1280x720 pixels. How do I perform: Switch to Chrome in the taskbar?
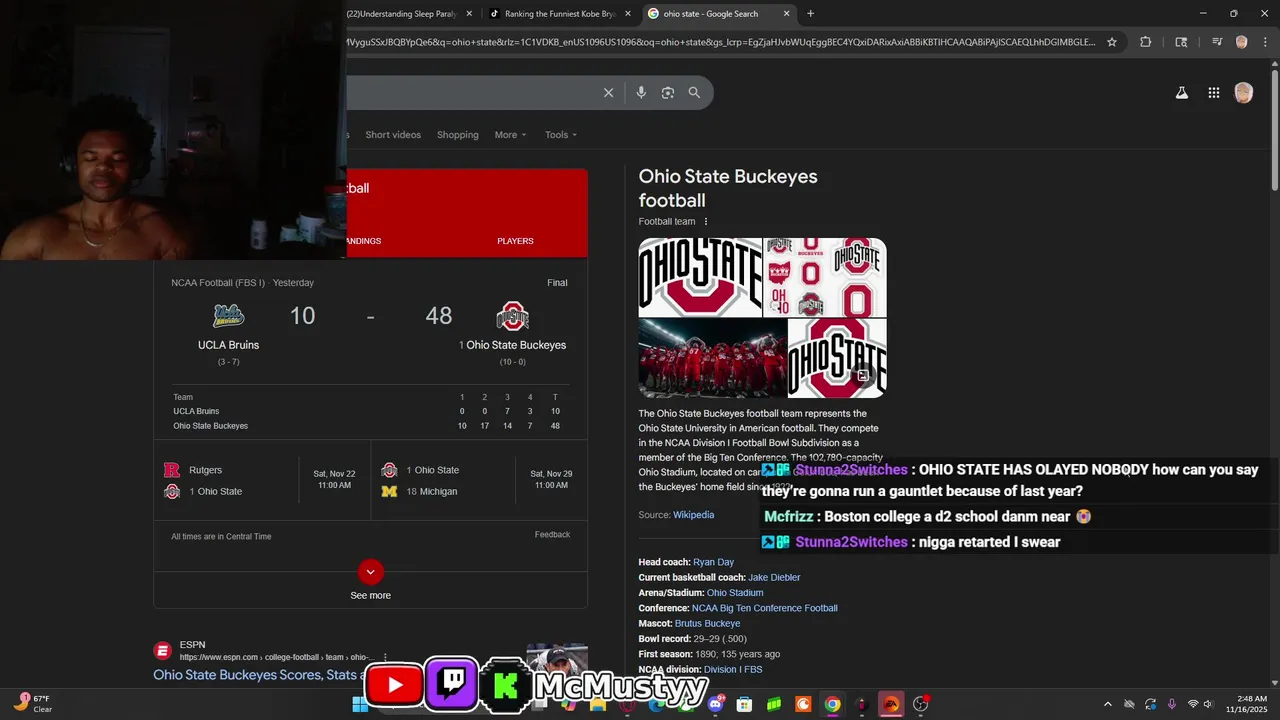click(x=832, y=704)
